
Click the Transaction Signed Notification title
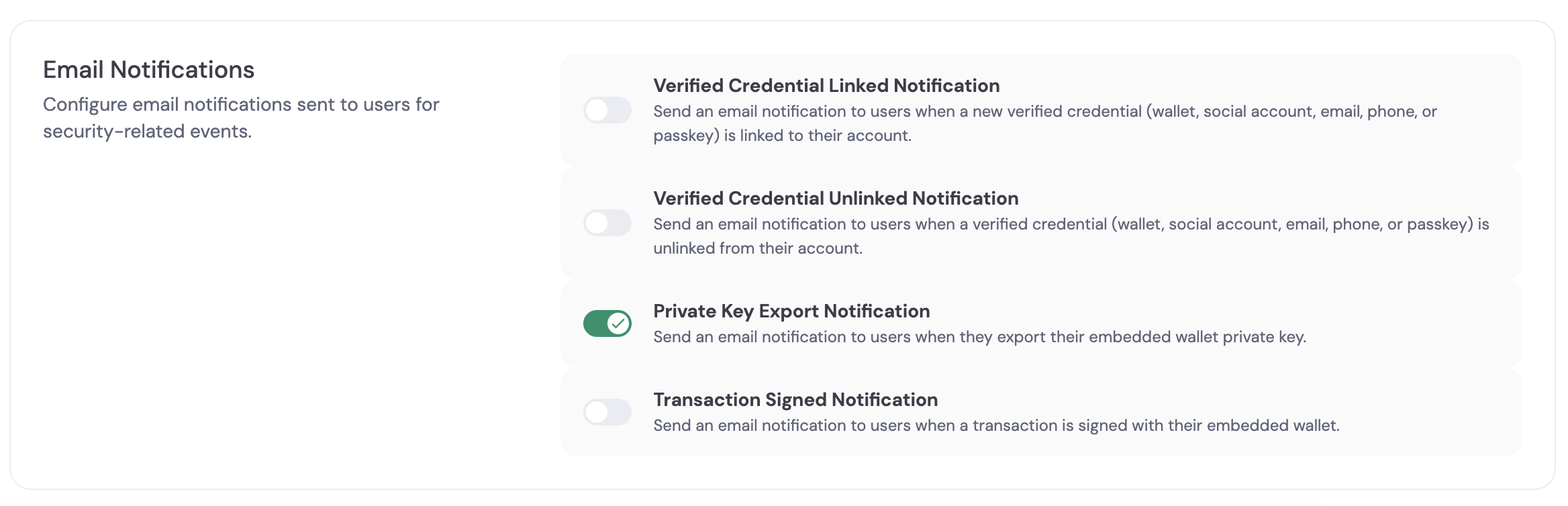795,400
